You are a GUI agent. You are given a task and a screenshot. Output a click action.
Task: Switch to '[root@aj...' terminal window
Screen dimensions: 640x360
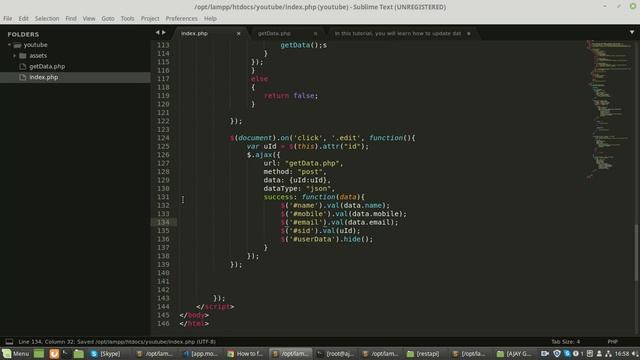coord(336,353)
